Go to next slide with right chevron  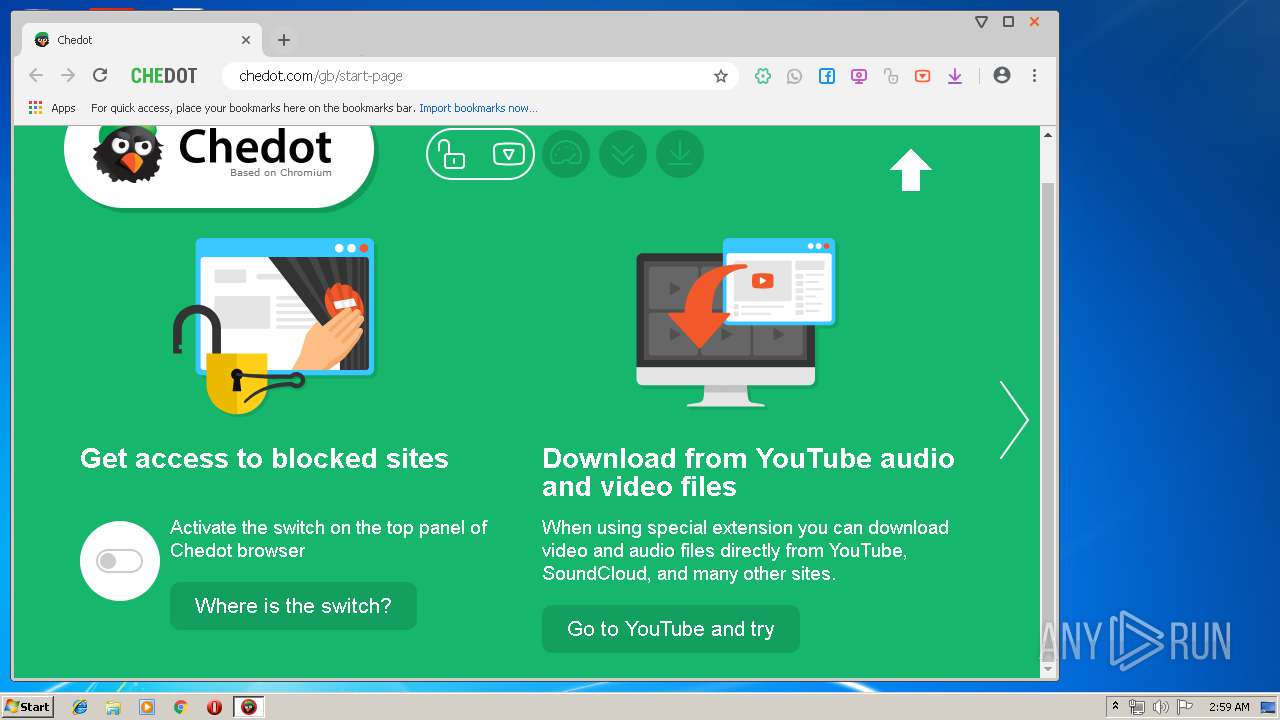tap(1014, 420)
